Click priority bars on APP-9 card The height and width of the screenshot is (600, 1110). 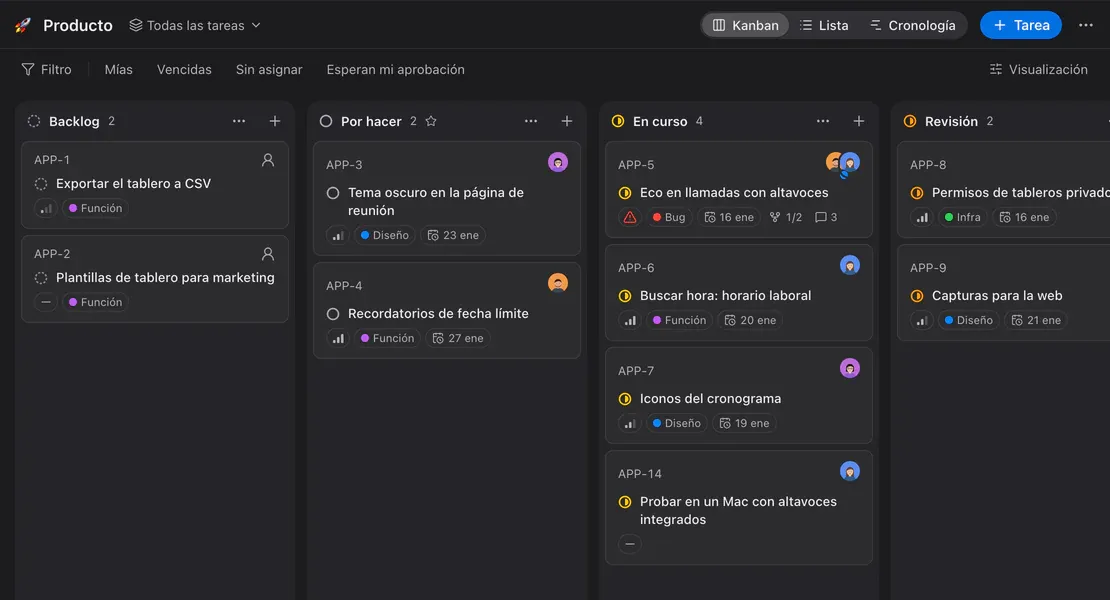click(922, 321)
